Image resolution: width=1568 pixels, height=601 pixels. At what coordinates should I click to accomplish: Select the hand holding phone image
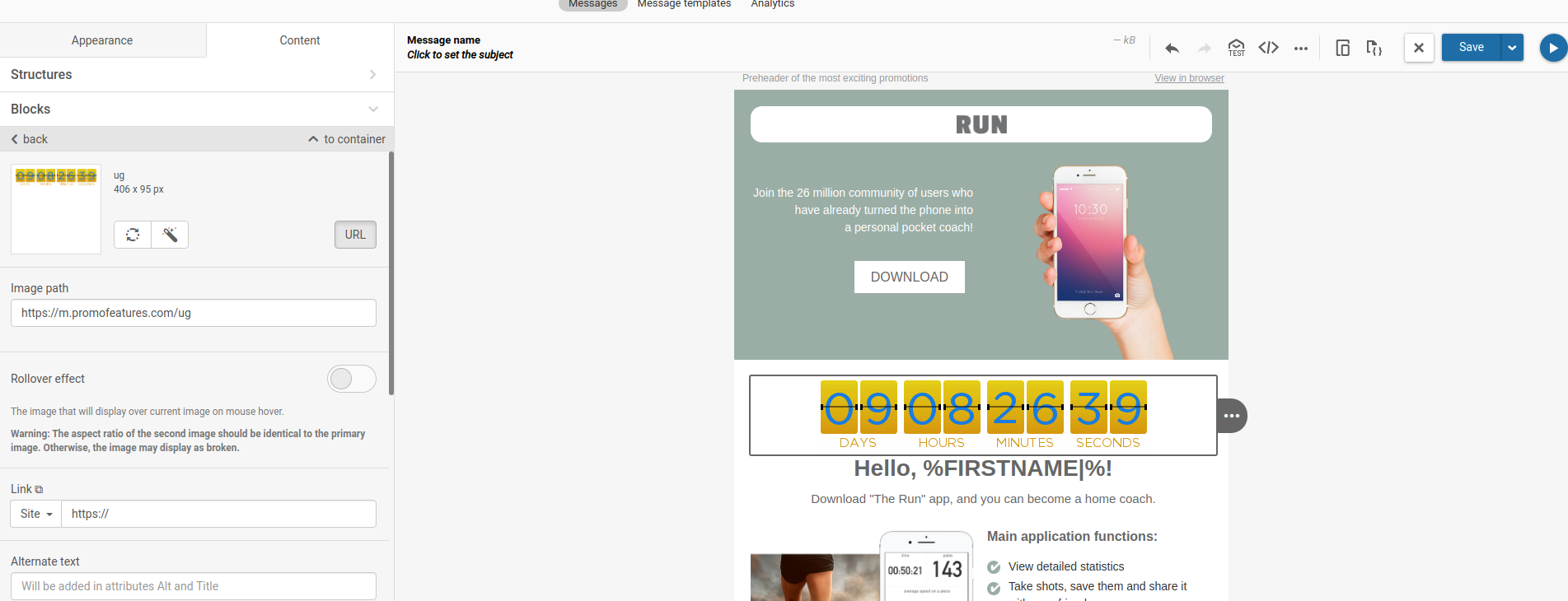pyautogui.click(x=1104, y=262)
